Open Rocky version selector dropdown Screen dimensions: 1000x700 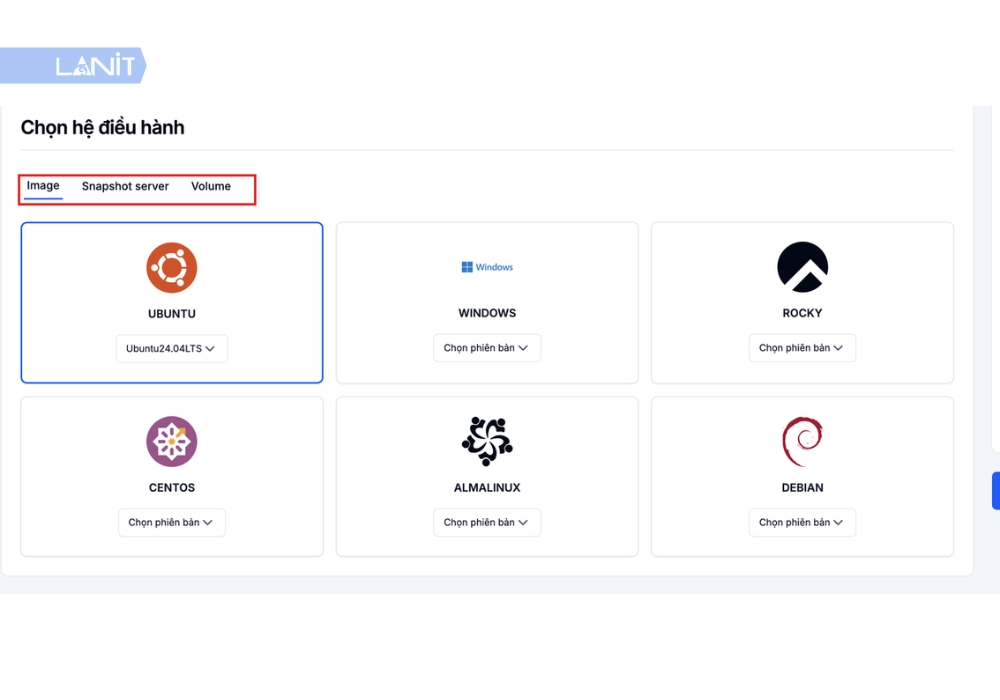[802, 348]
